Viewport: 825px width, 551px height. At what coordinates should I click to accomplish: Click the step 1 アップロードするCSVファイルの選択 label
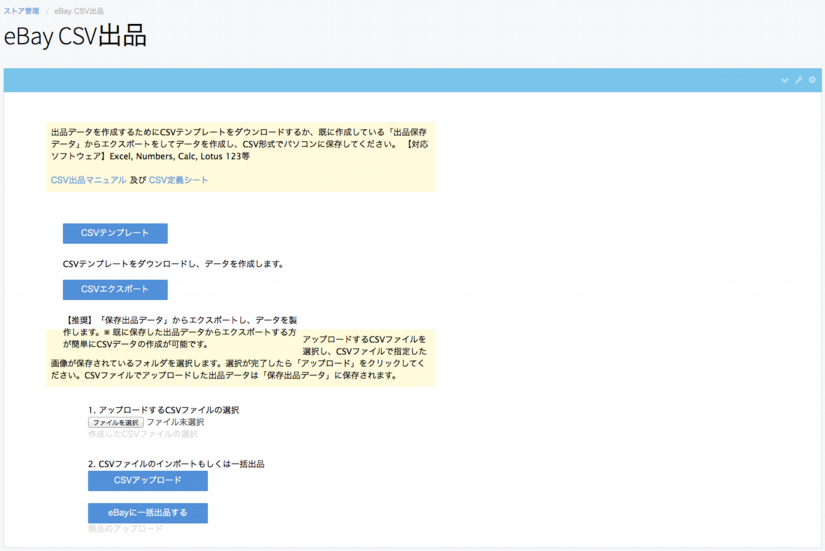(163, 410)
